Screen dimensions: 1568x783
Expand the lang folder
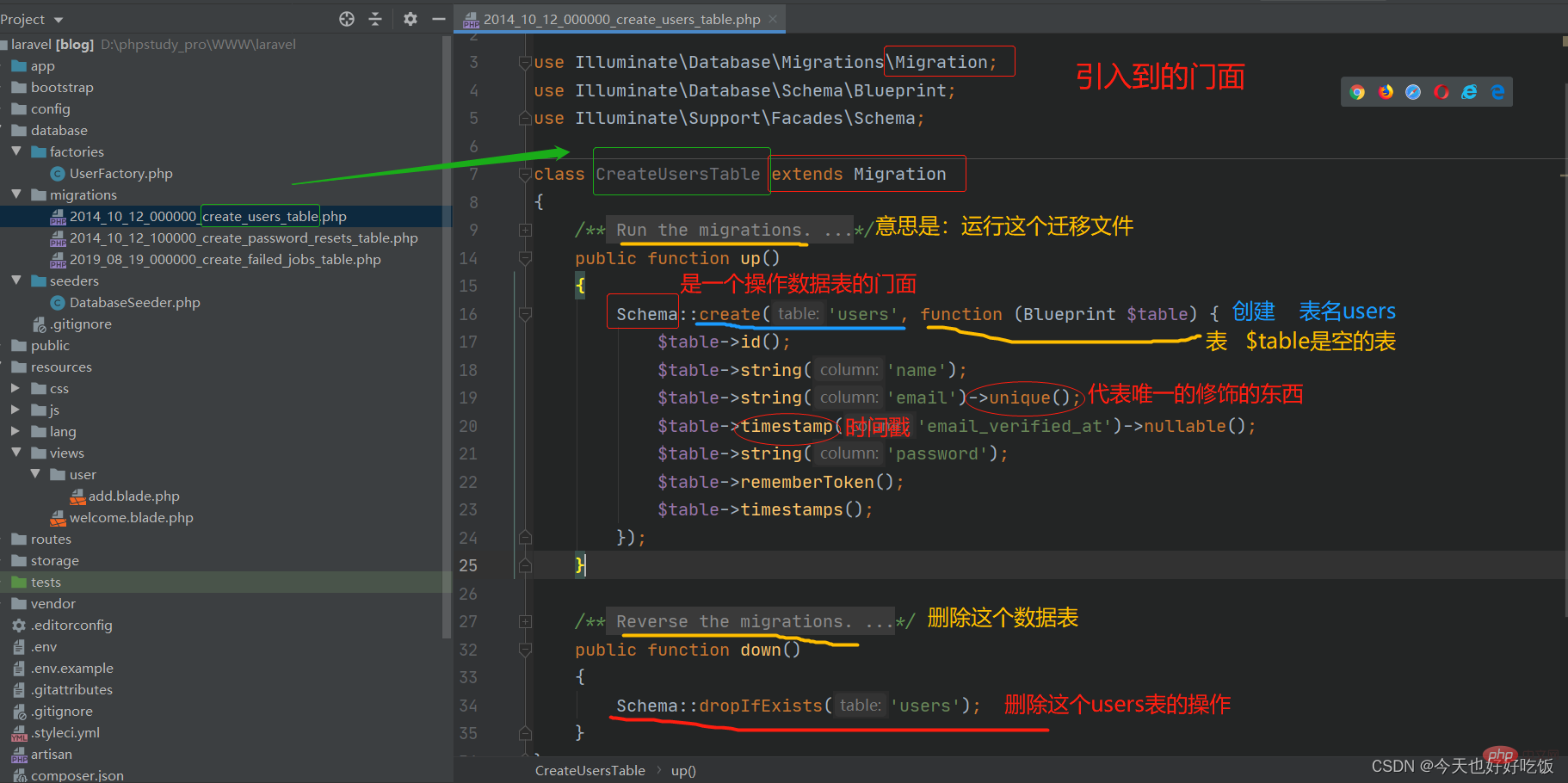point(15,431)
